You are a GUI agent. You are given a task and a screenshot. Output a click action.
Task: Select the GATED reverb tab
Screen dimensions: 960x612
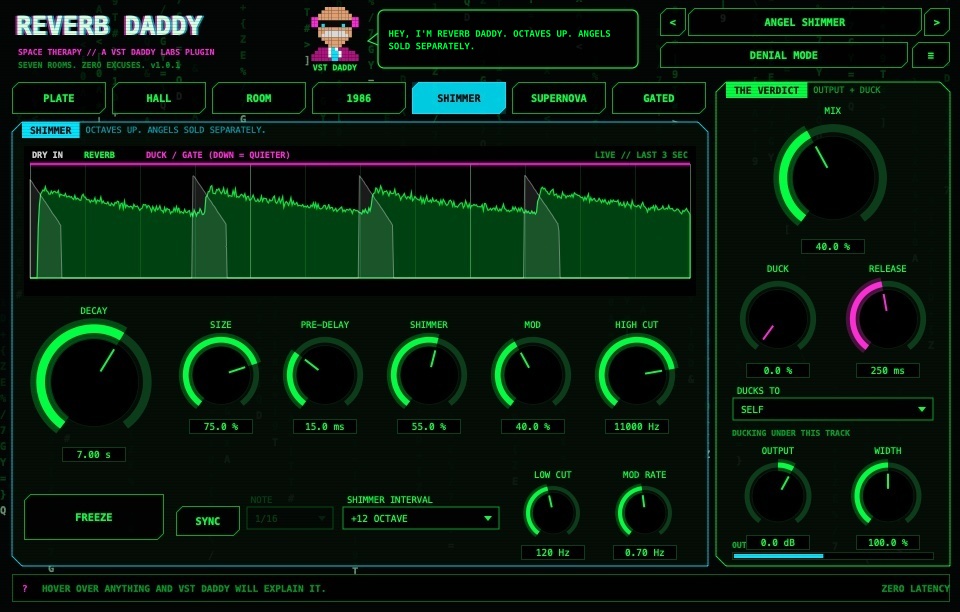(659, 98)
